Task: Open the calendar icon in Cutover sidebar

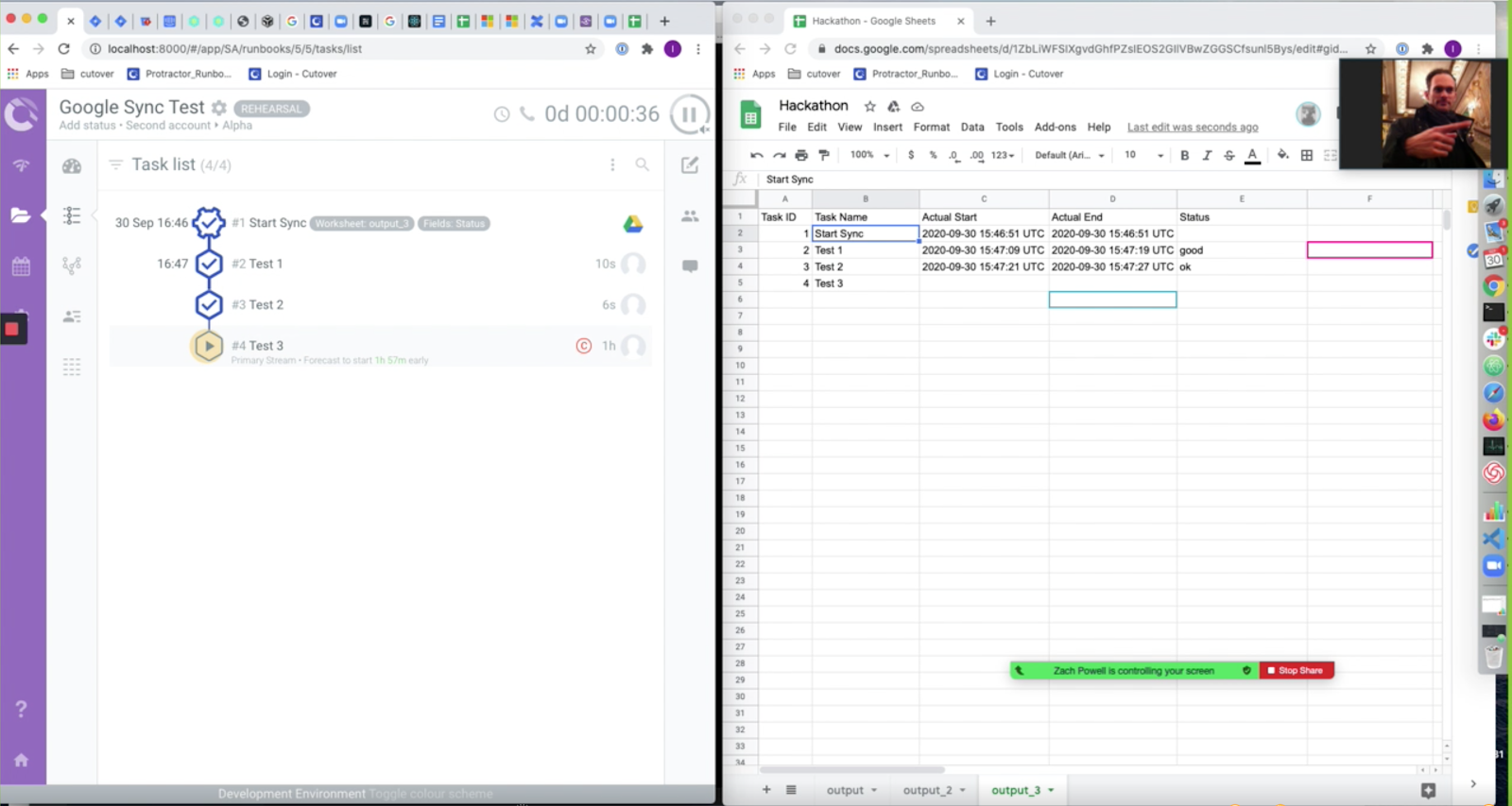Action: click(x=21, y=266)
